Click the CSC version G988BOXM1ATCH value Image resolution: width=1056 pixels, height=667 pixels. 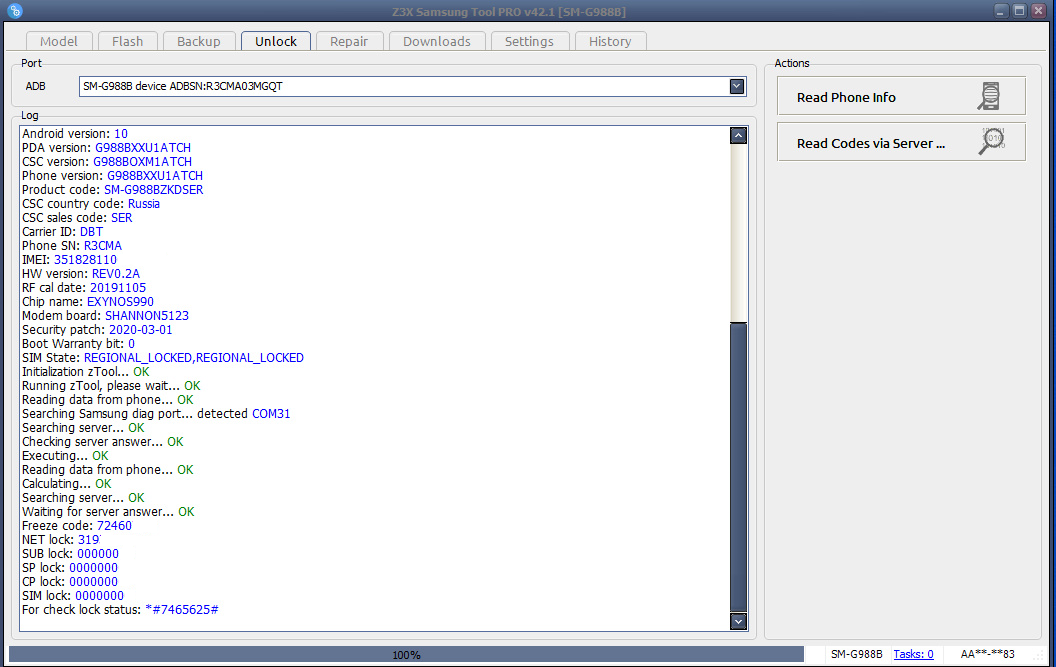coord(142,162)
